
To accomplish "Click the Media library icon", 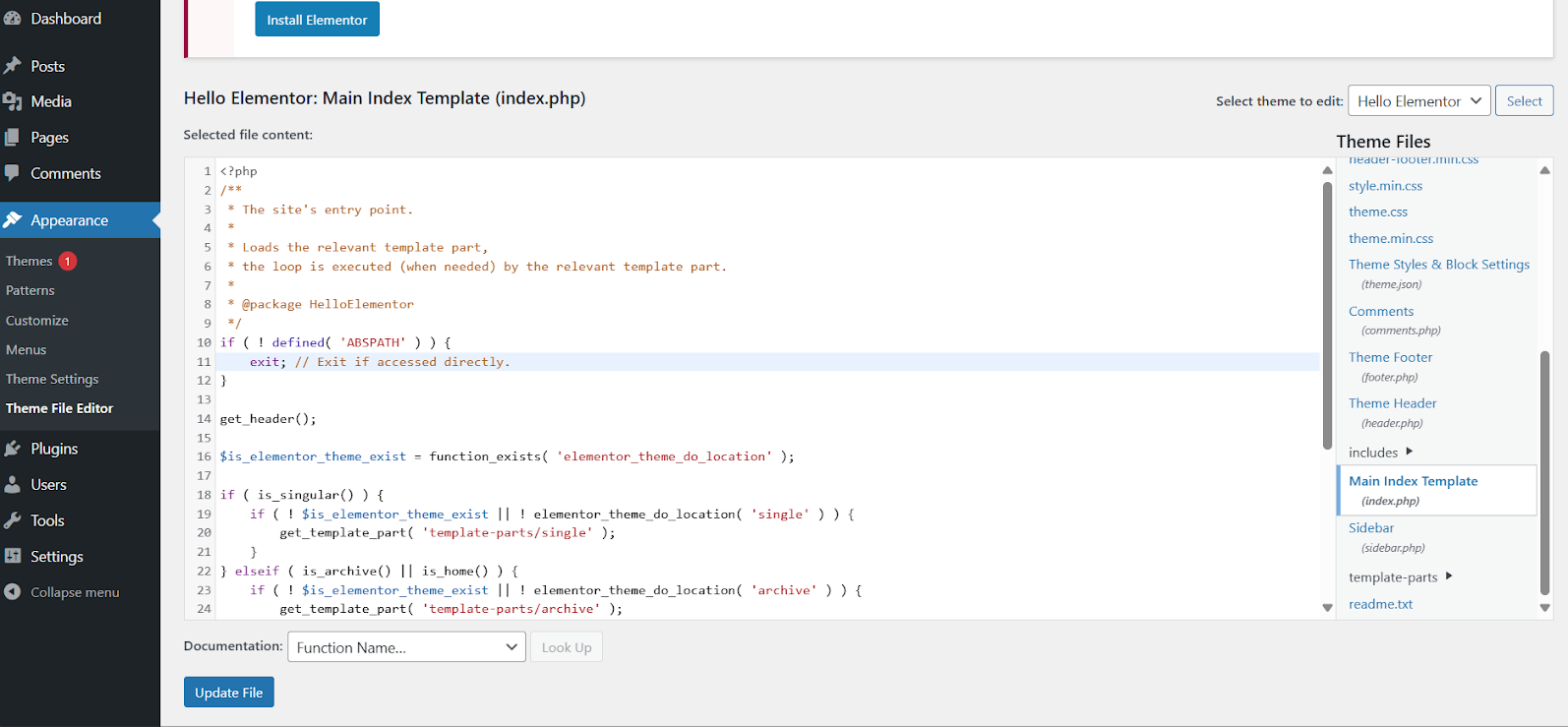I will pyautogui.click(x=13, y=101).
